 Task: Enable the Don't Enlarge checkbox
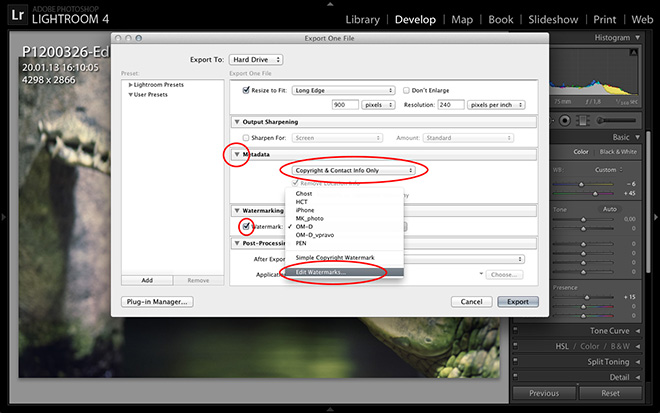click(406, 90)
